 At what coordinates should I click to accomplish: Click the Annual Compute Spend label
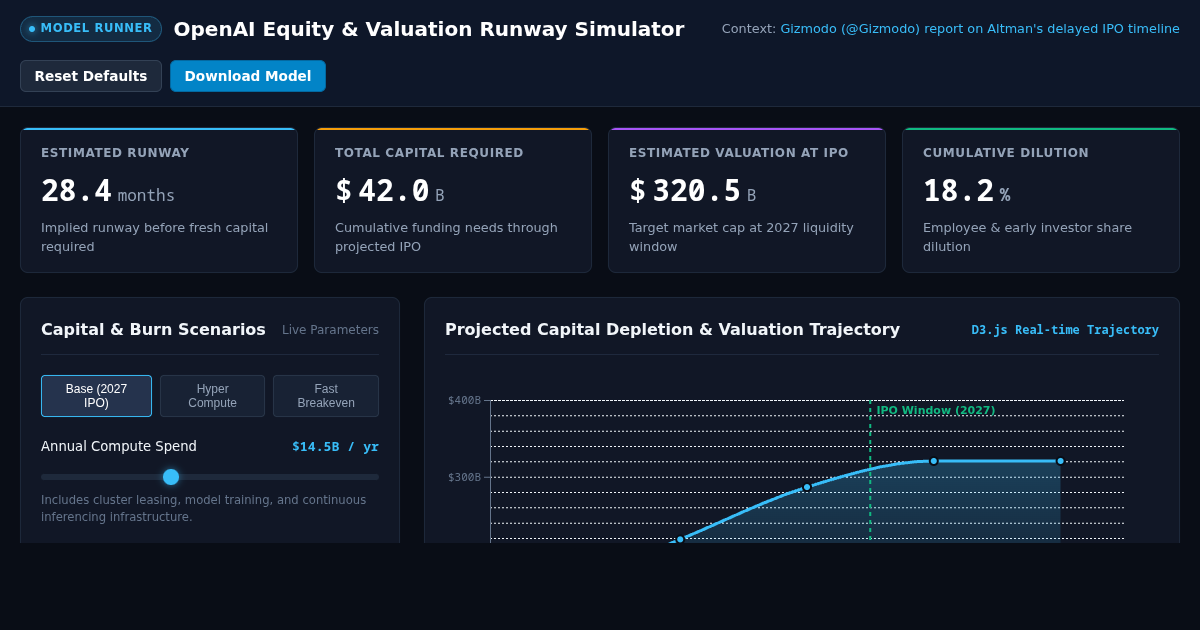(x=119, y=446)
